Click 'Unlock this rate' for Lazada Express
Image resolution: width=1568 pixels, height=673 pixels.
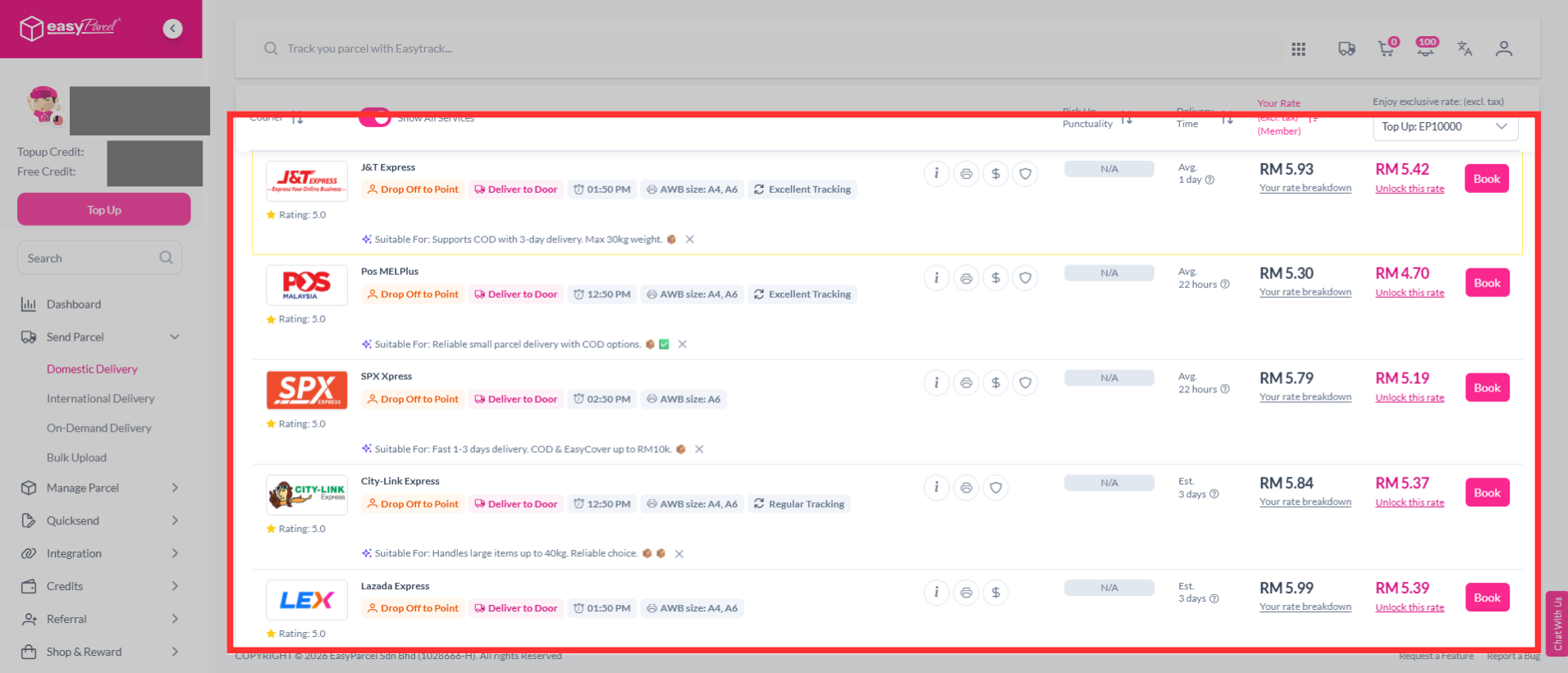tap(1410, 608)
